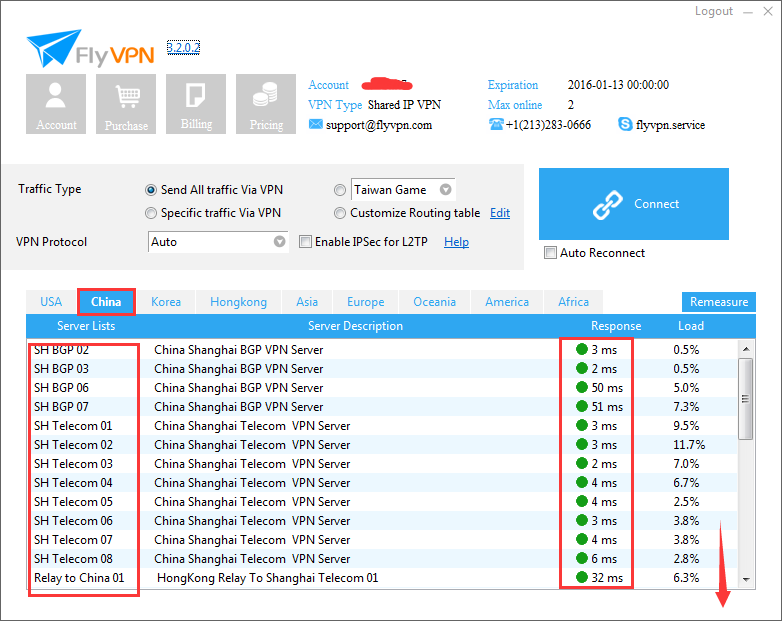Sort by the Response column header
Screen dimensions: 782x621
(616, 326)
